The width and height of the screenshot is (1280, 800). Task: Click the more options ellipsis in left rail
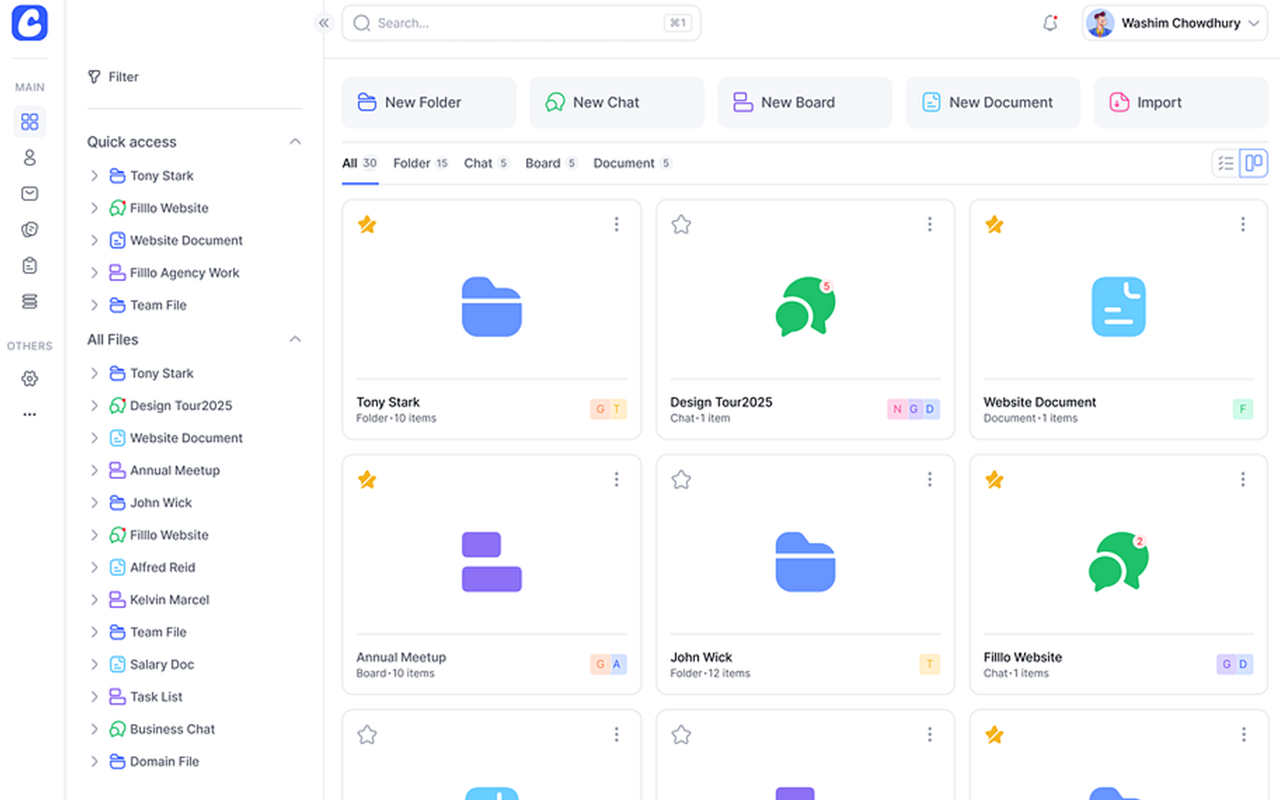tap(30, 414)
